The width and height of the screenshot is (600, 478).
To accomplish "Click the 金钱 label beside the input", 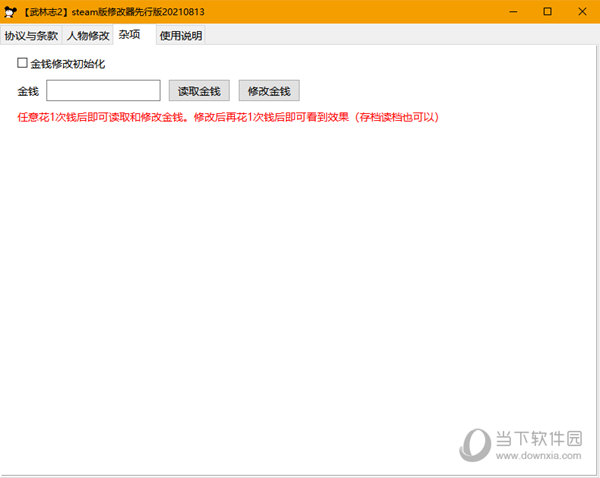I will (28, 91).
